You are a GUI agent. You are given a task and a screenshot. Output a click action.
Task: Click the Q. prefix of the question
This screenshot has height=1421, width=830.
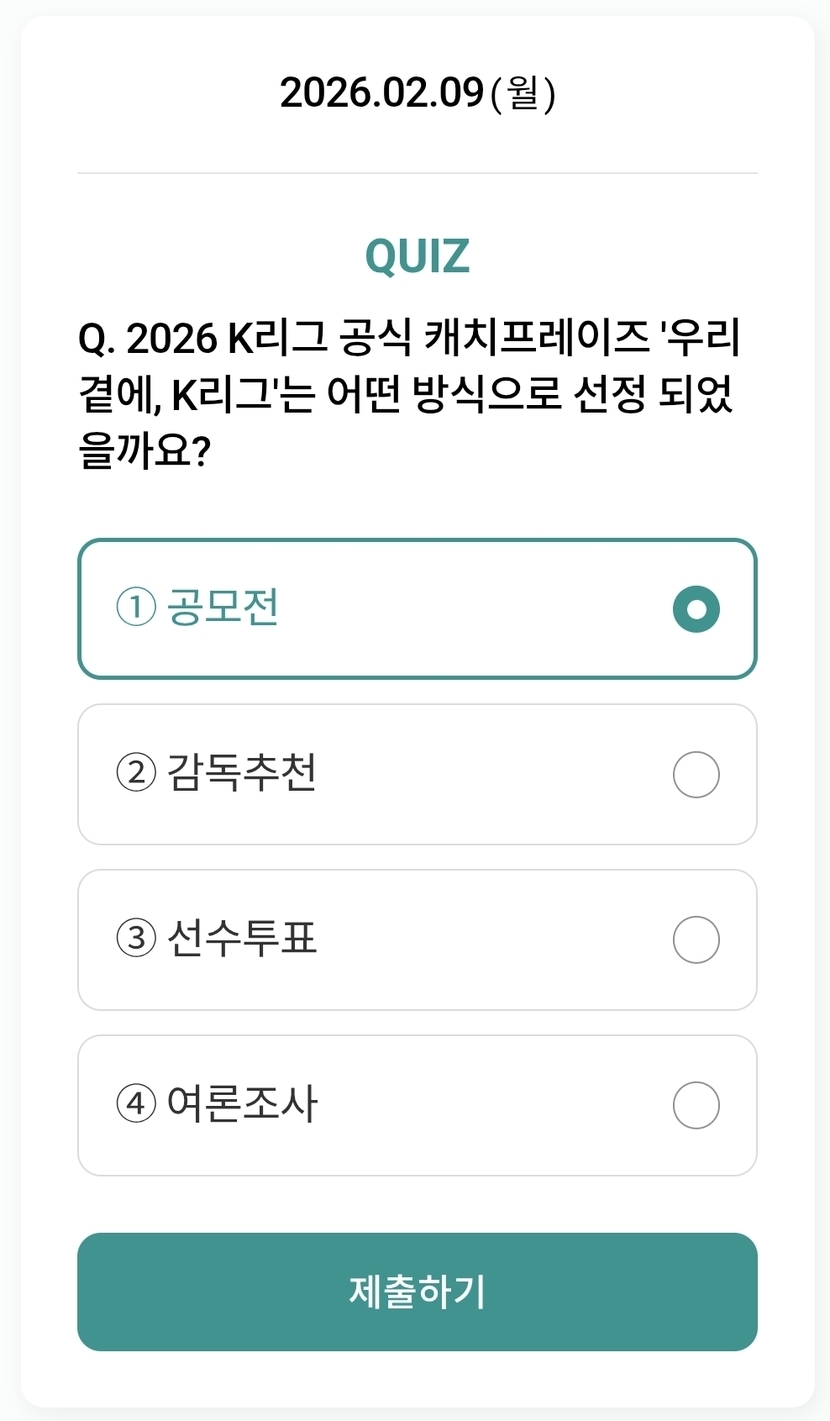tap(97, 341)
